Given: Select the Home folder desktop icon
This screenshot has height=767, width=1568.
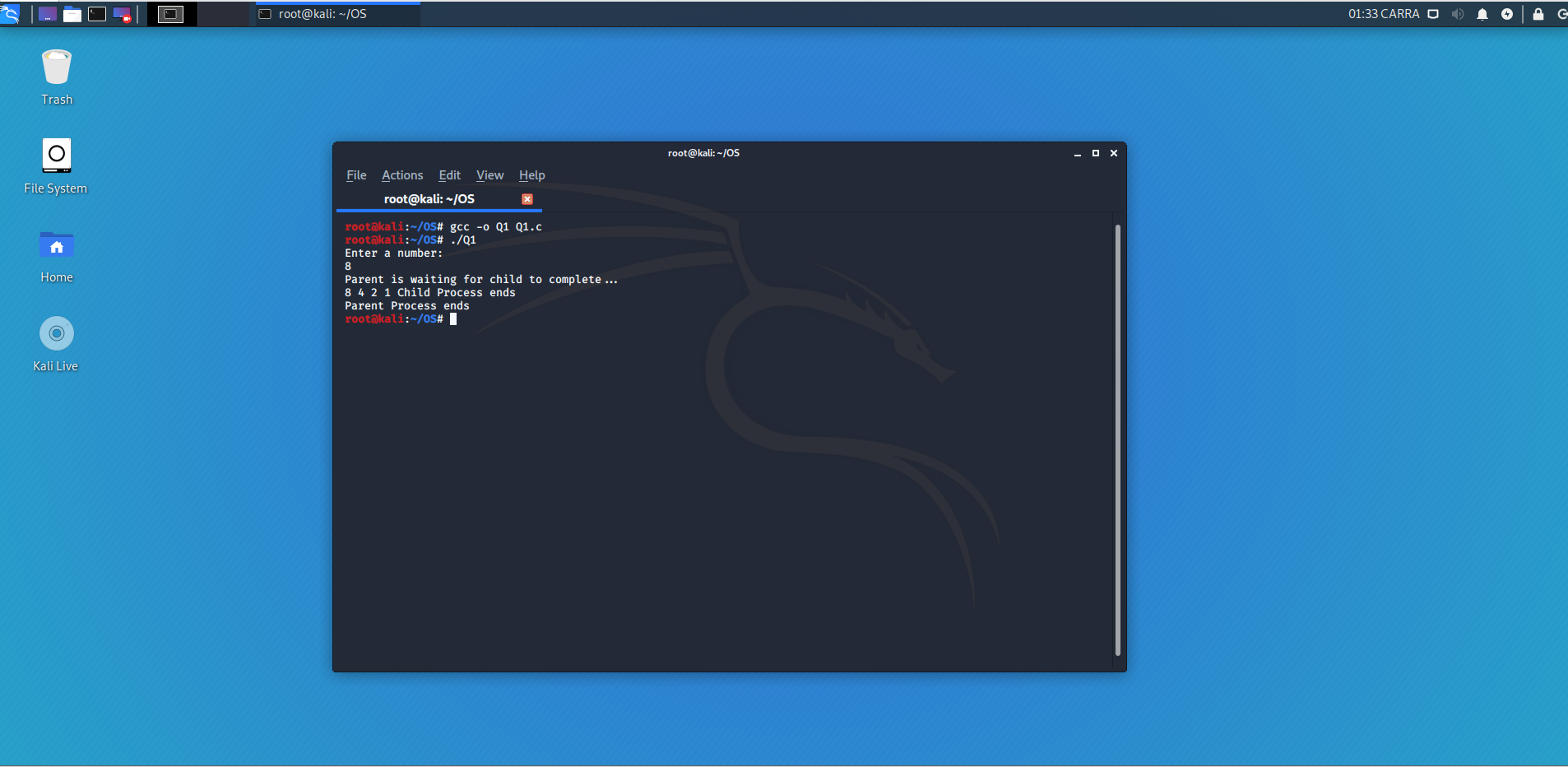Looking at the screenshot, I should pos(57,256).
